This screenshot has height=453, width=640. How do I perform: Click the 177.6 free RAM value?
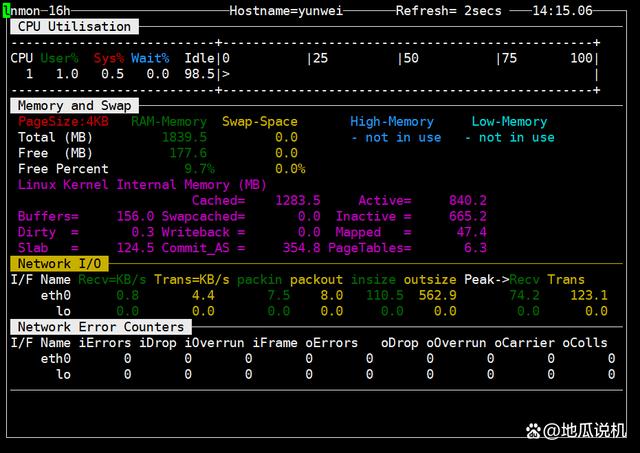tap(188, 153)
